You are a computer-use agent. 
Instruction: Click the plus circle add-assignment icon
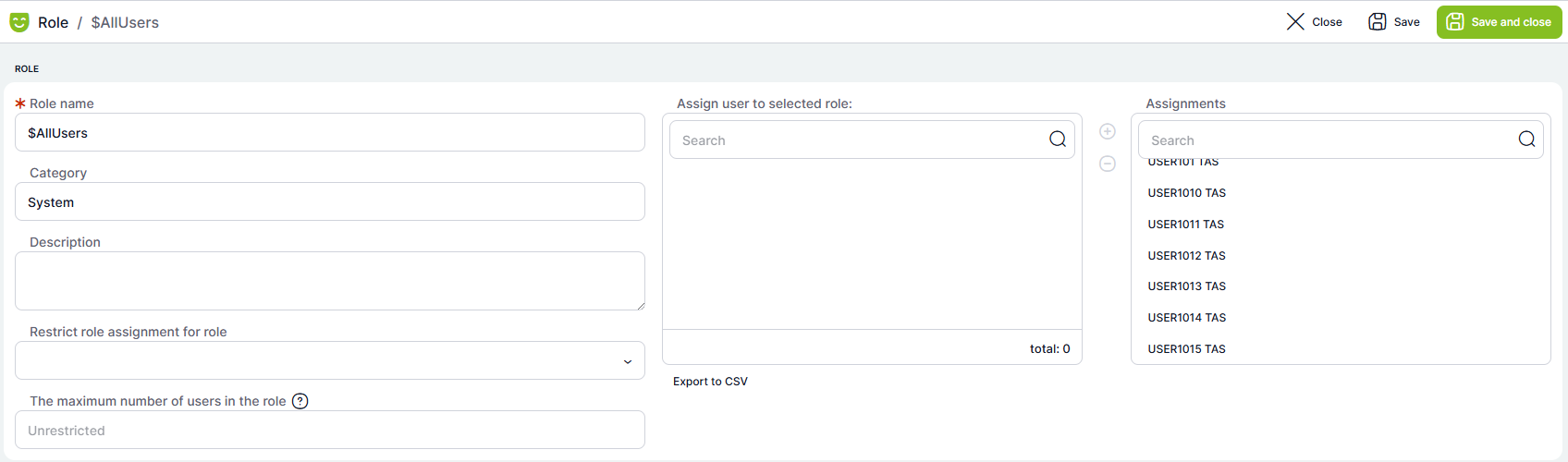point(1108,131)
